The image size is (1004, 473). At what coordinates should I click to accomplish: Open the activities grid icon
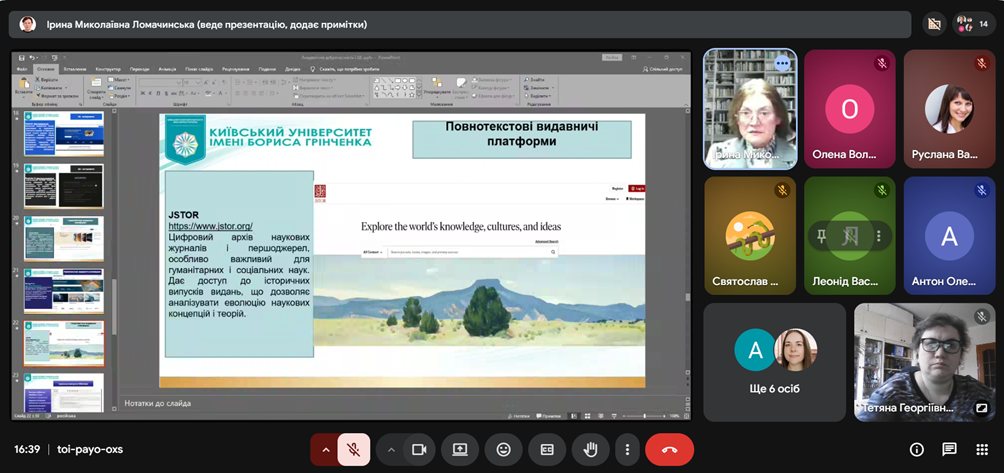[x=981, y=450]
